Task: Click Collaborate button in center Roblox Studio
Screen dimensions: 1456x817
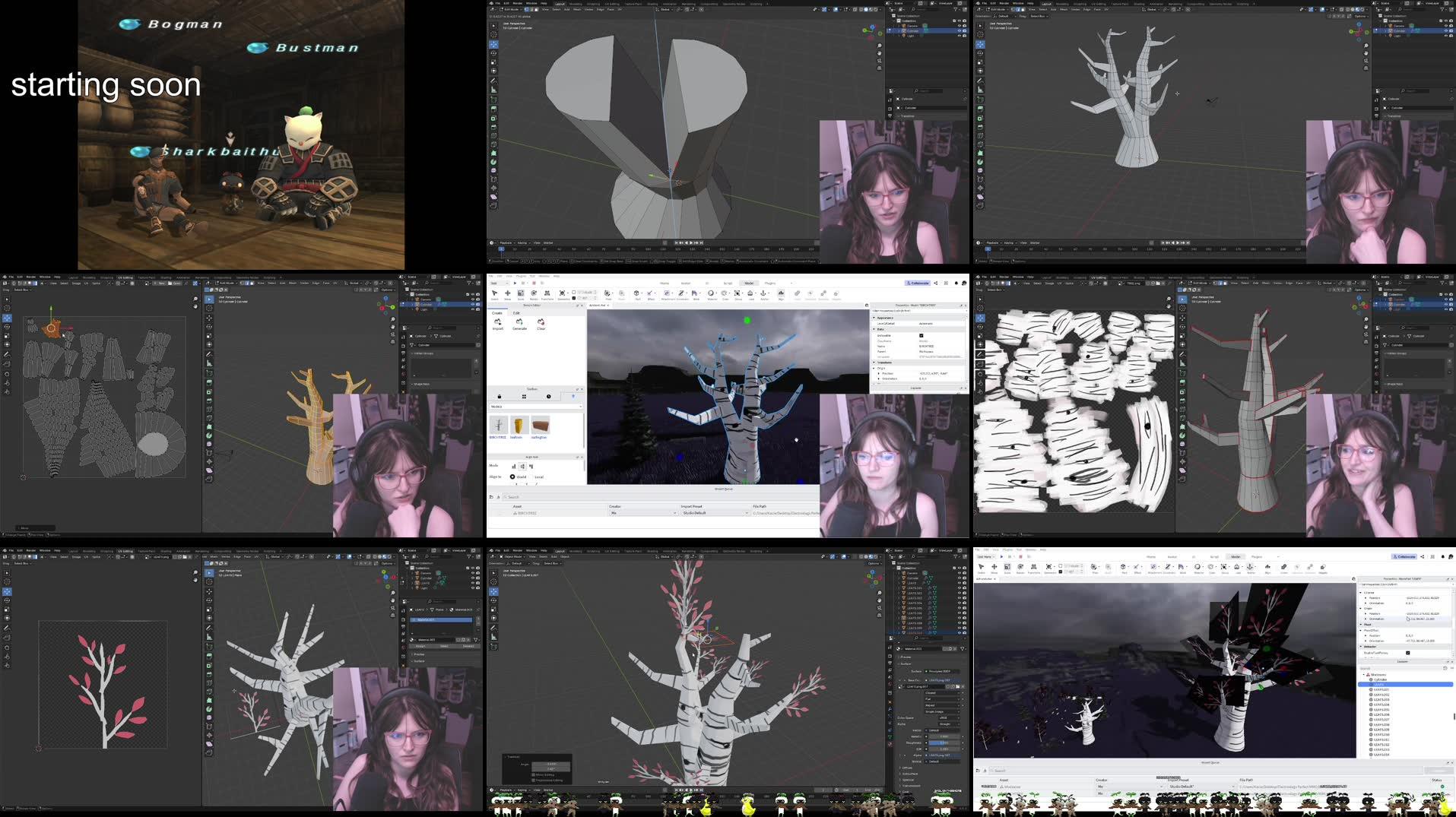Action: (x=918, y=283)
